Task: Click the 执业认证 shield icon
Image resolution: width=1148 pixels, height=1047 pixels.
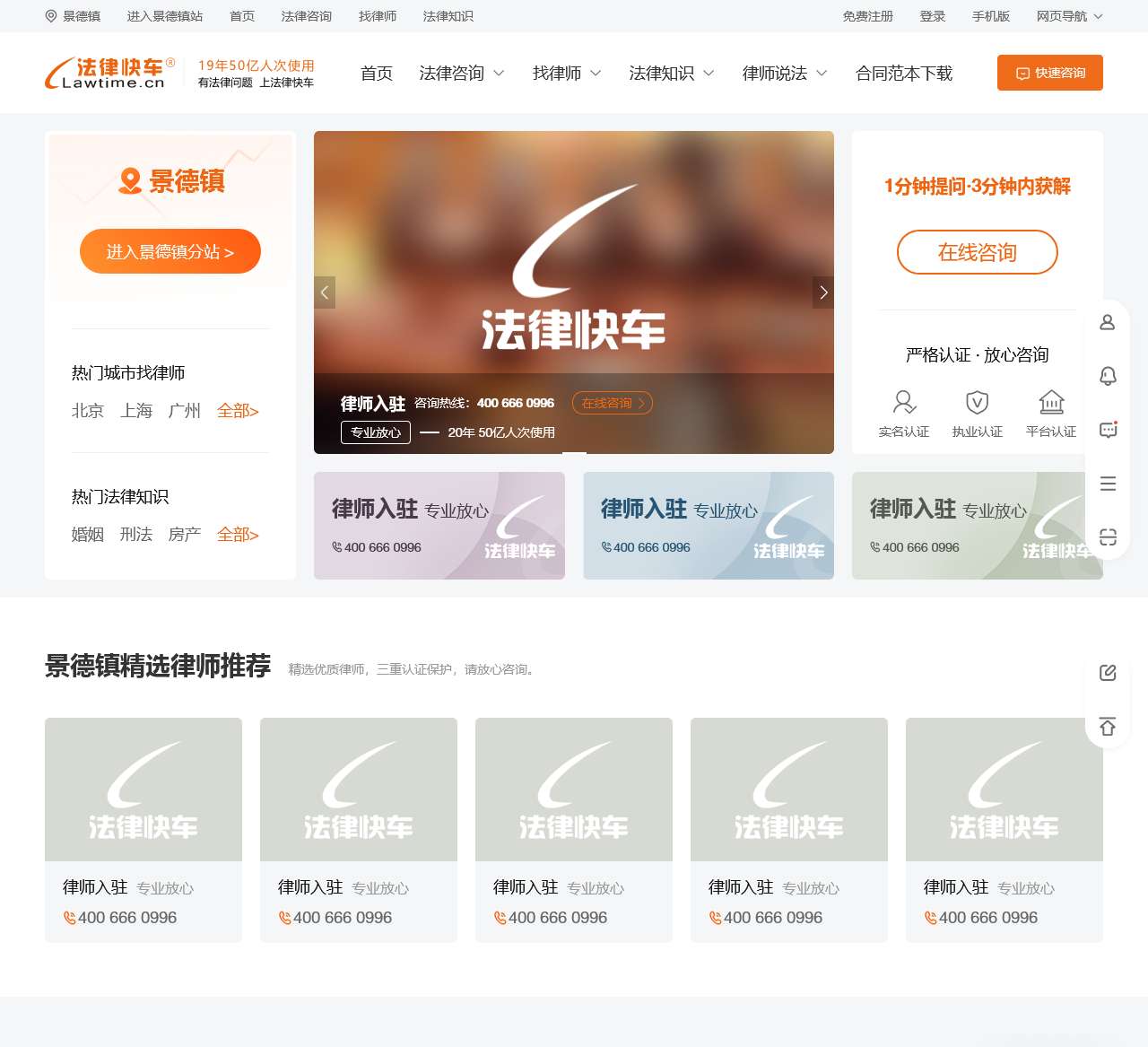Action: [x=978, y=403]
